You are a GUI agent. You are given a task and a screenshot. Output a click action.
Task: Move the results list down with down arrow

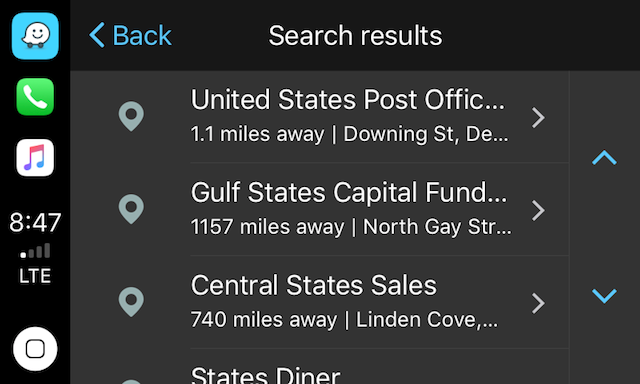point(604,295)
